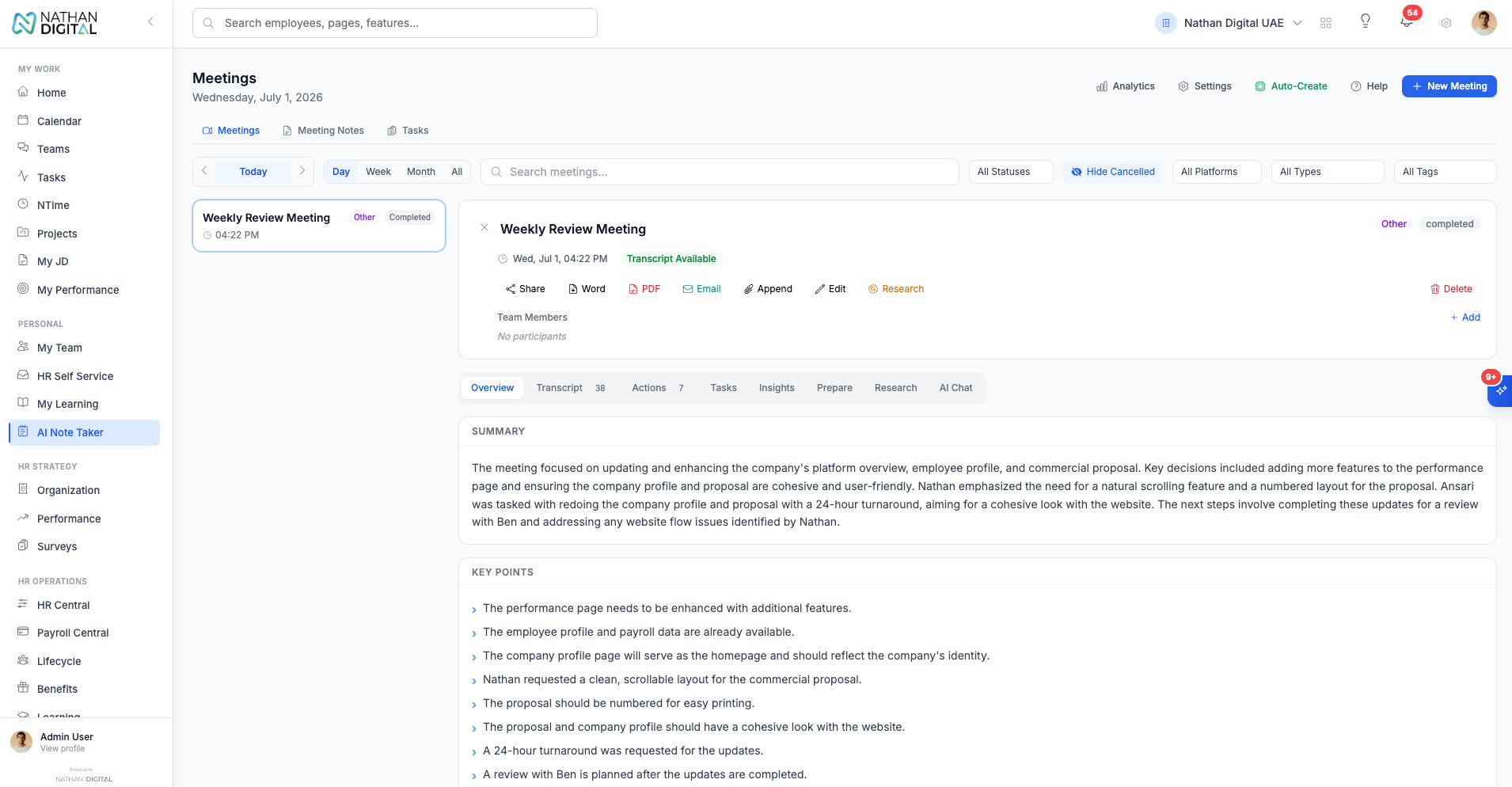Export meeting to Word
Image resolution: width=1512 pixels, height=787 pixels.
[587, 289]
